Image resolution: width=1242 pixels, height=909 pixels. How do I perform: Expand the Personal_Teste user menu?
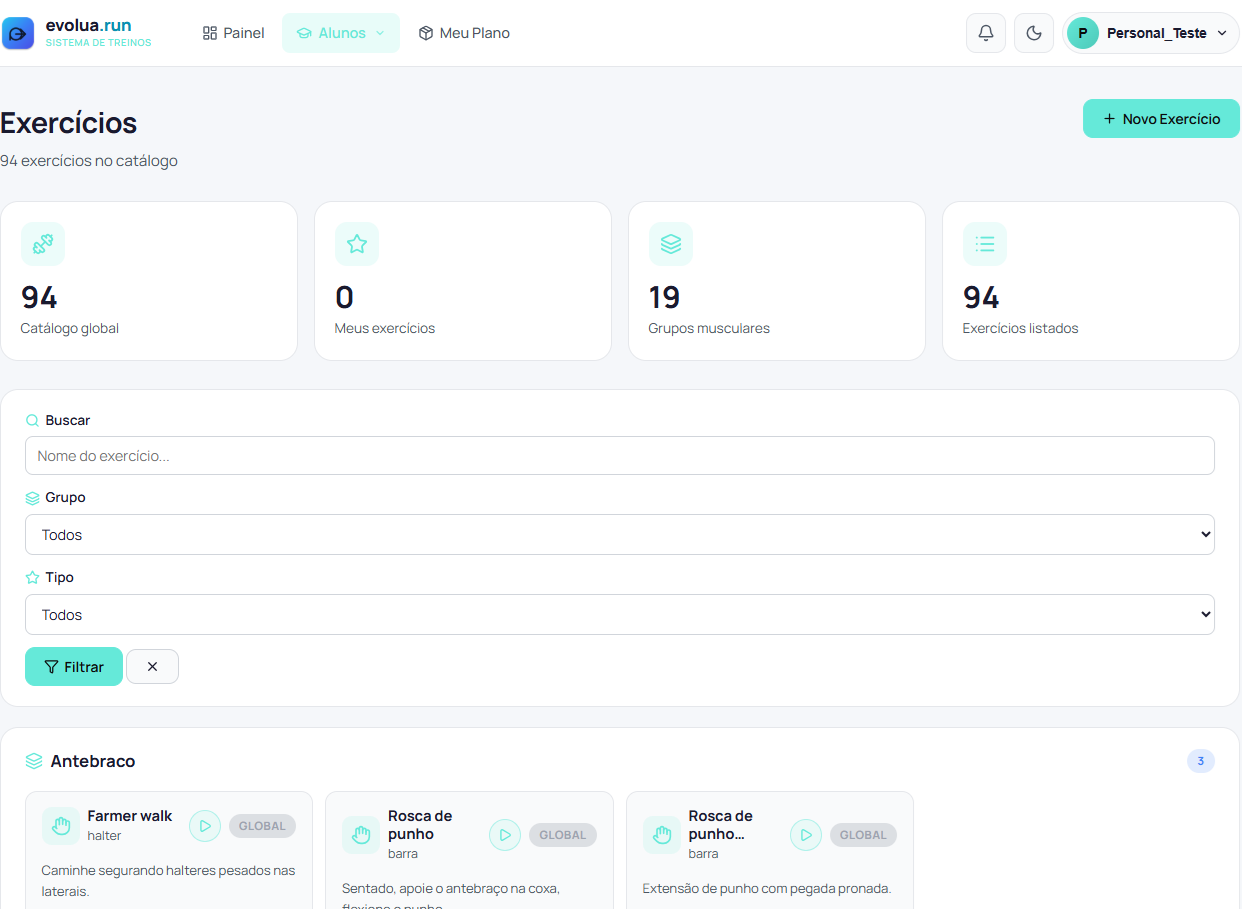coord(1151,33)
